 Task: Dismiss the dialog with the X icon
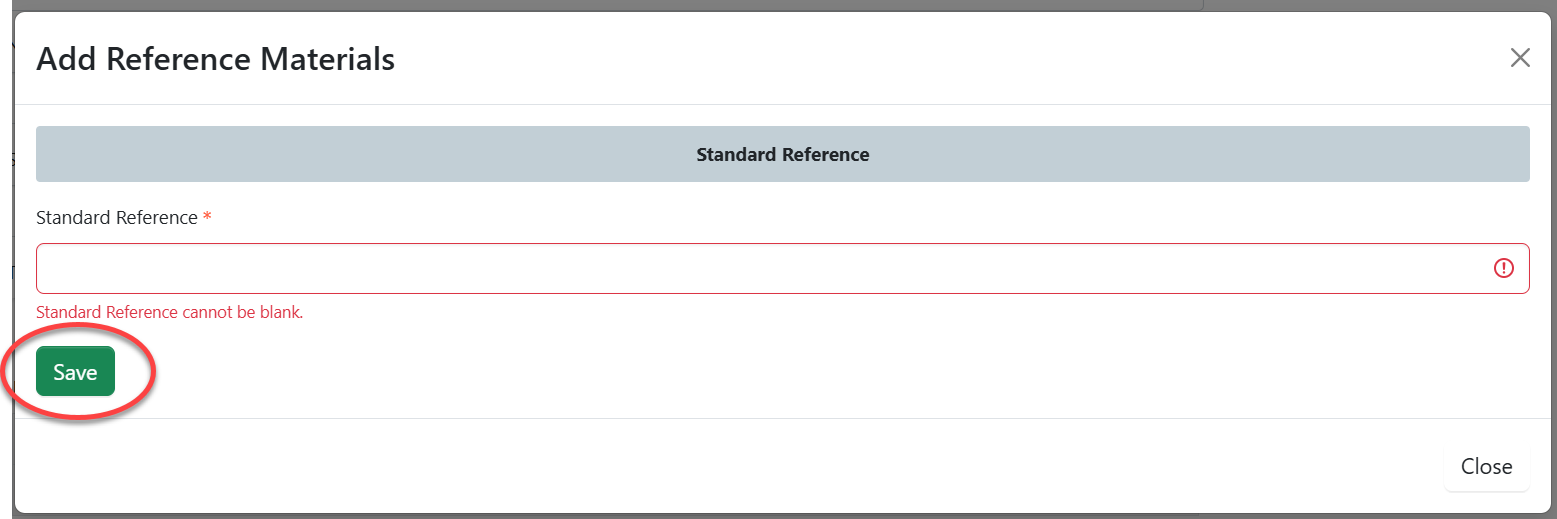click(1520, 58)
